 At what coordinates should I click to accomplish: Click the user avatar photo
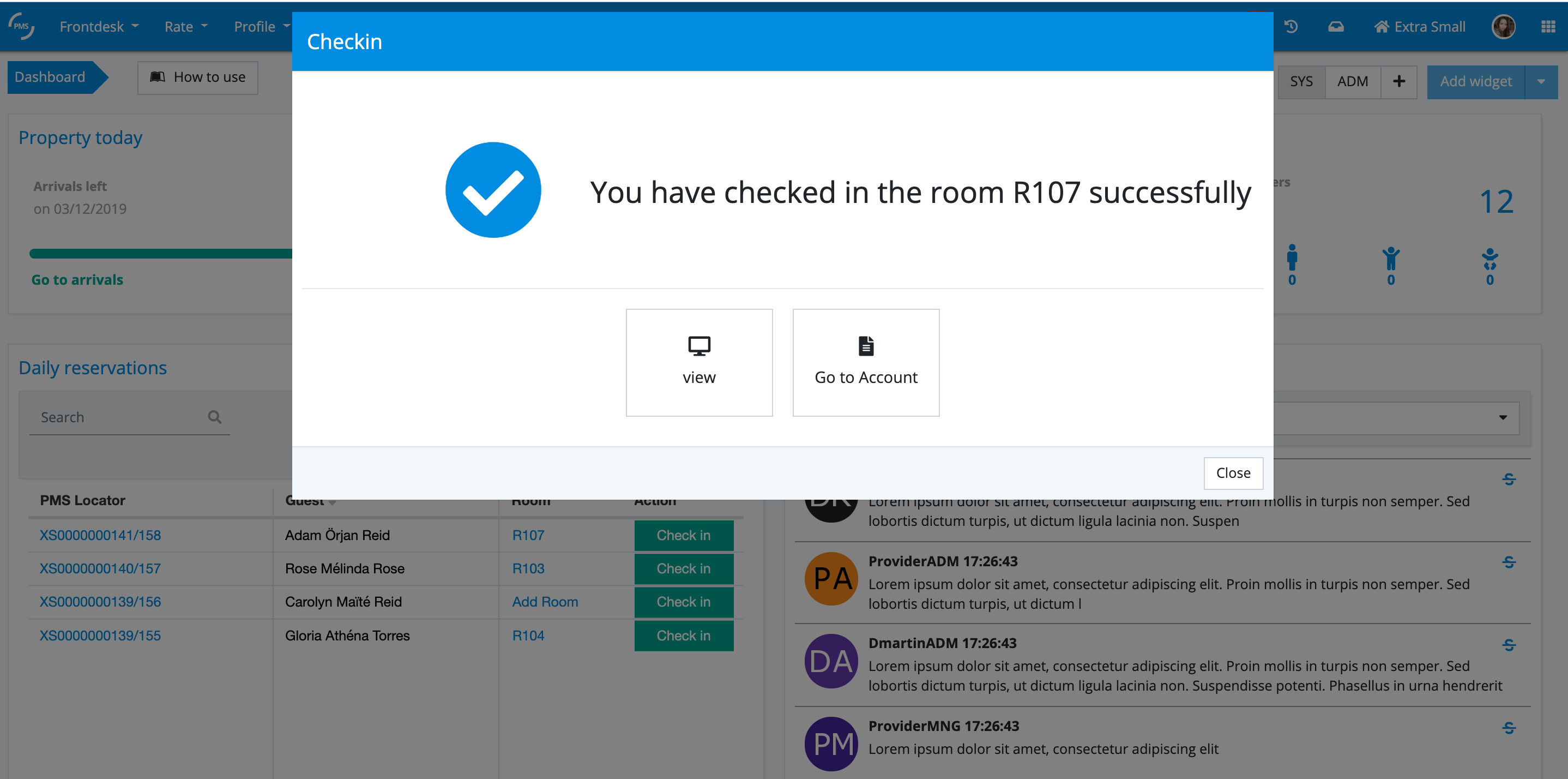(1503, 27)
